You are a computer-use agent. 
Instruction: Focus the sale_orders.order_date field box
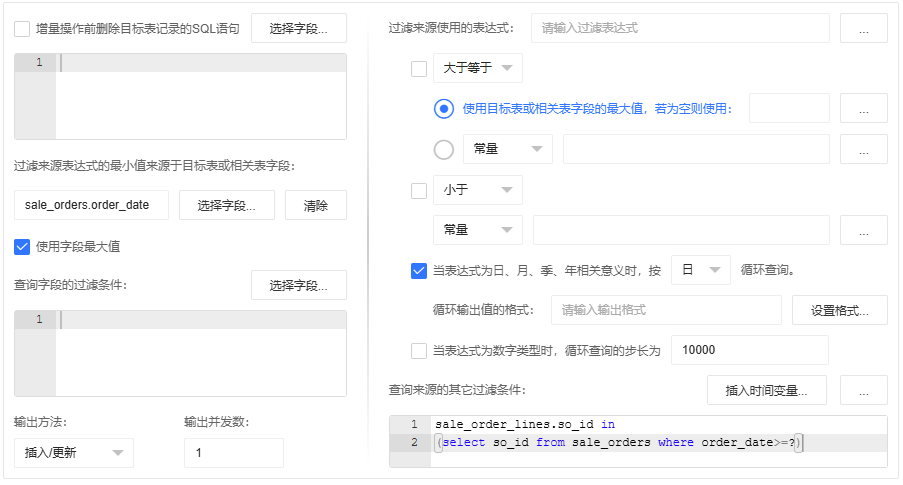pyautogui.click(x=92, y=205)
